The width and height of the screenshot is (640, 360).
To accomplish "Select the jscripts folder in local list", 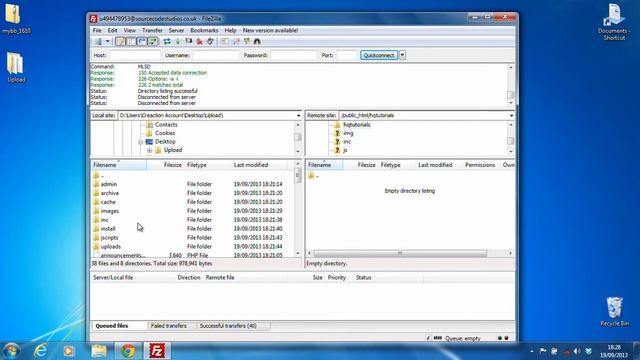I will (109, 238).
